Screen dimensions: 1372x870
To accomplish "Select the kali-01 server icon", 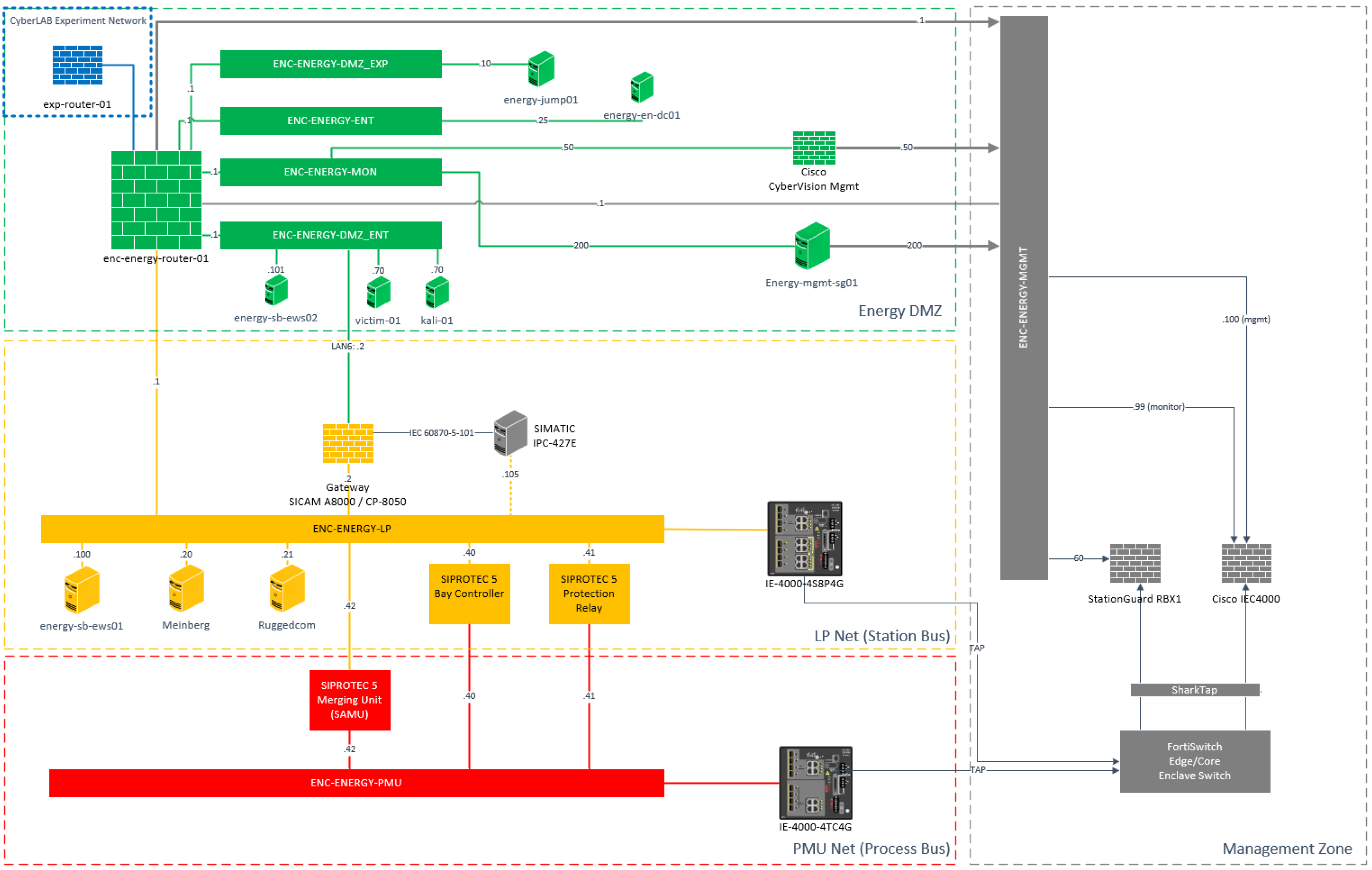I will (x=437, y=293).
